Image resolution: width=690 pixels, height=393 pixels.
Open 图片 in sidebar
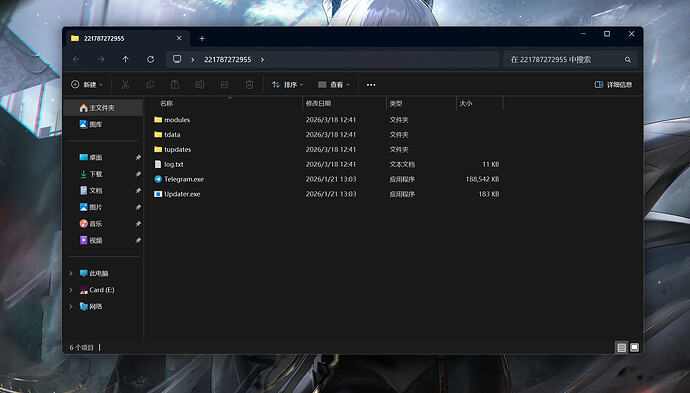(96, 207)
